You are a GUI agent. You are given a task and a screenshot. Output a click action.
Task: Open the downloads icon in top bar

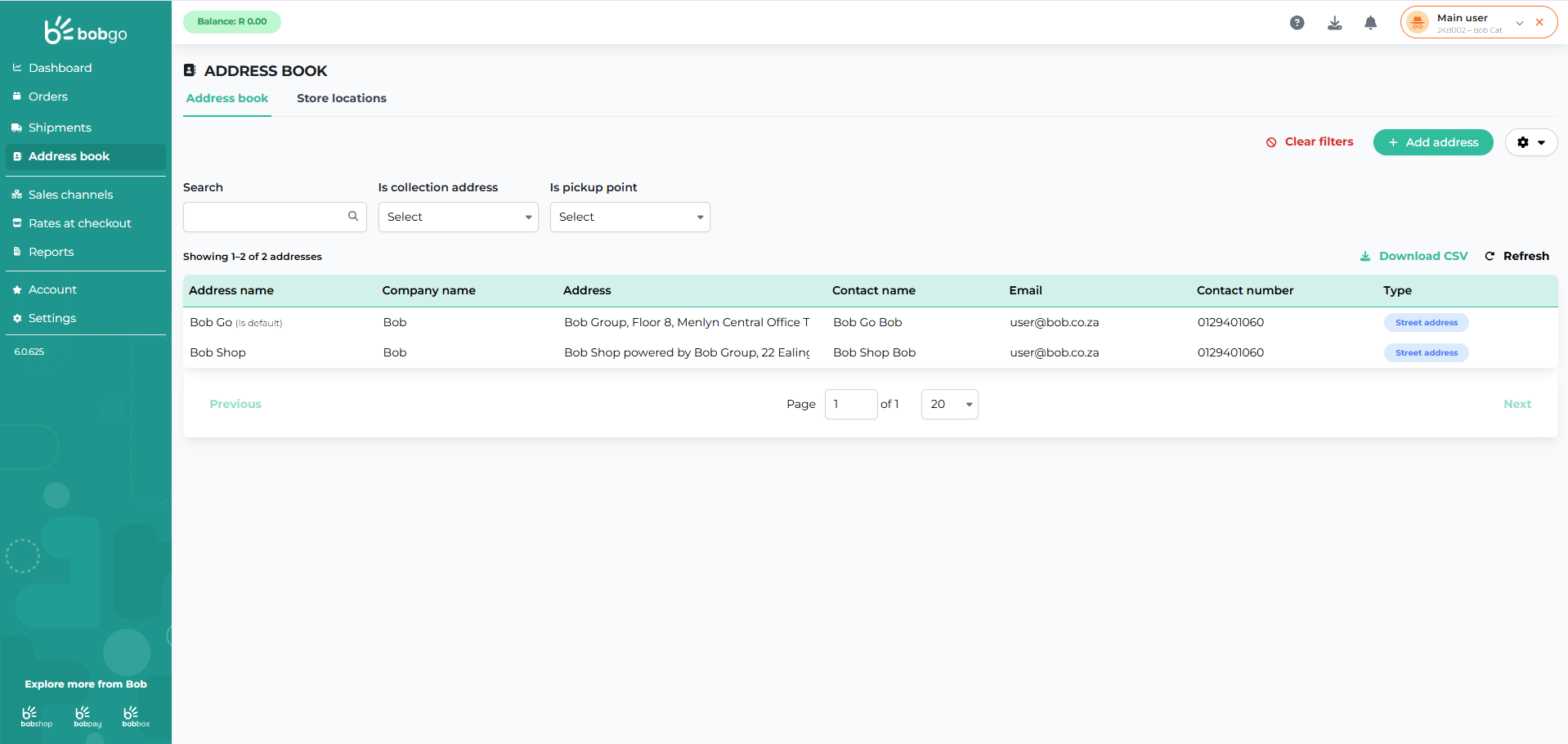click(x=1334, y=23)
